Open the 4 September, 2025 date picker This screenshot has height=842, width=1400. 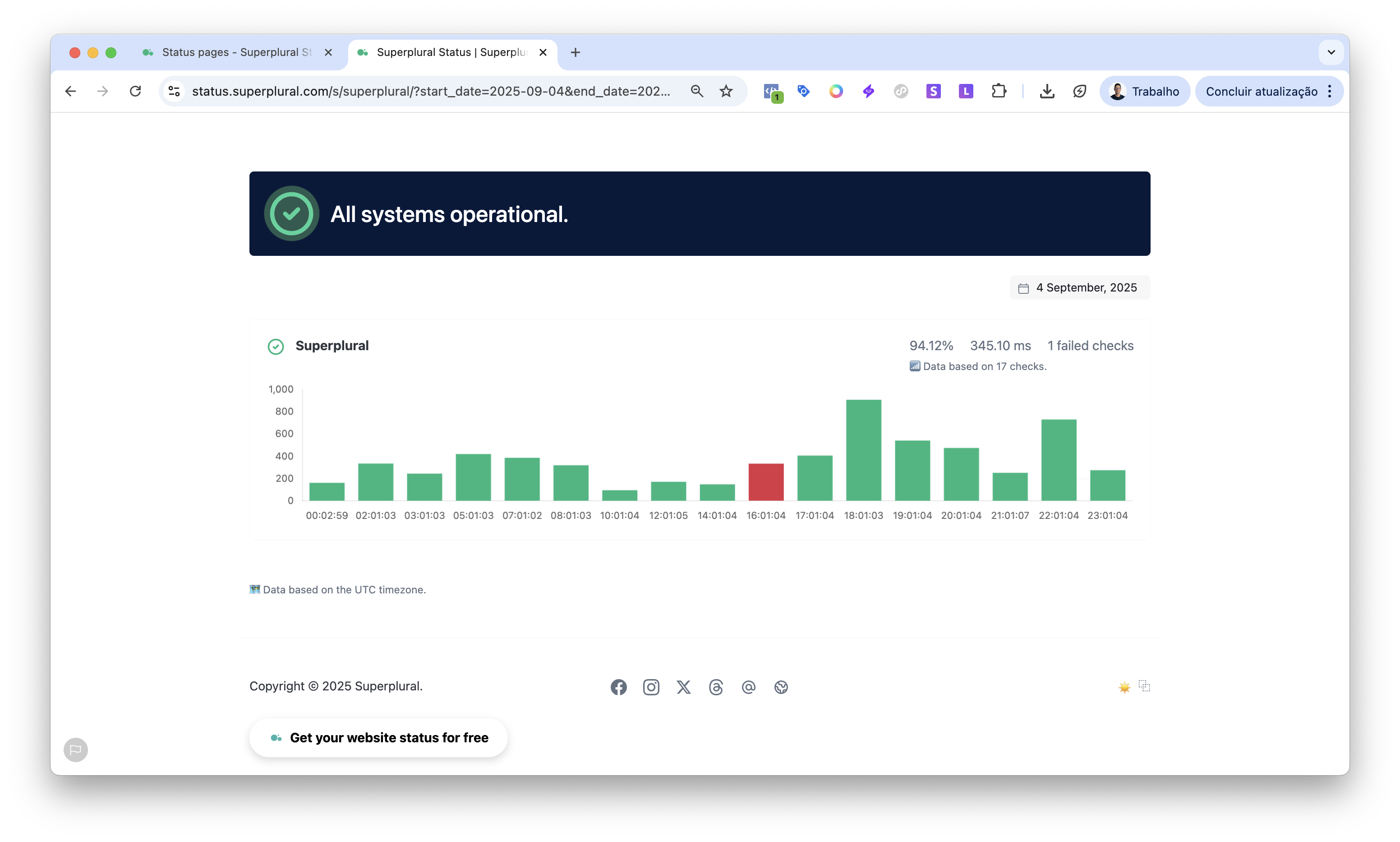[x=1080, y=288]
